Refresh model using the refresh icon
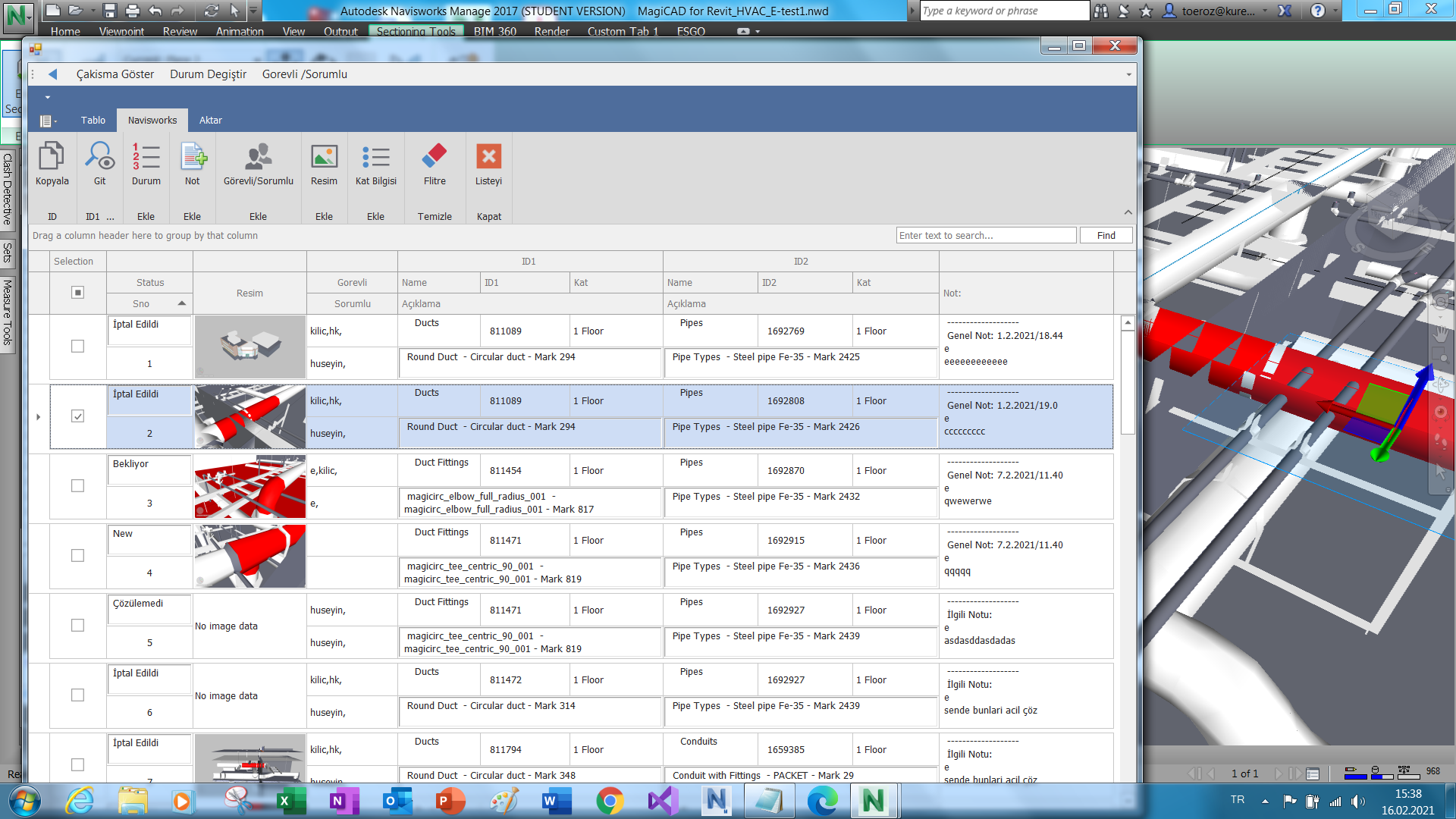Viewport: 1456px width, 819px height. [x=212, y=10]
